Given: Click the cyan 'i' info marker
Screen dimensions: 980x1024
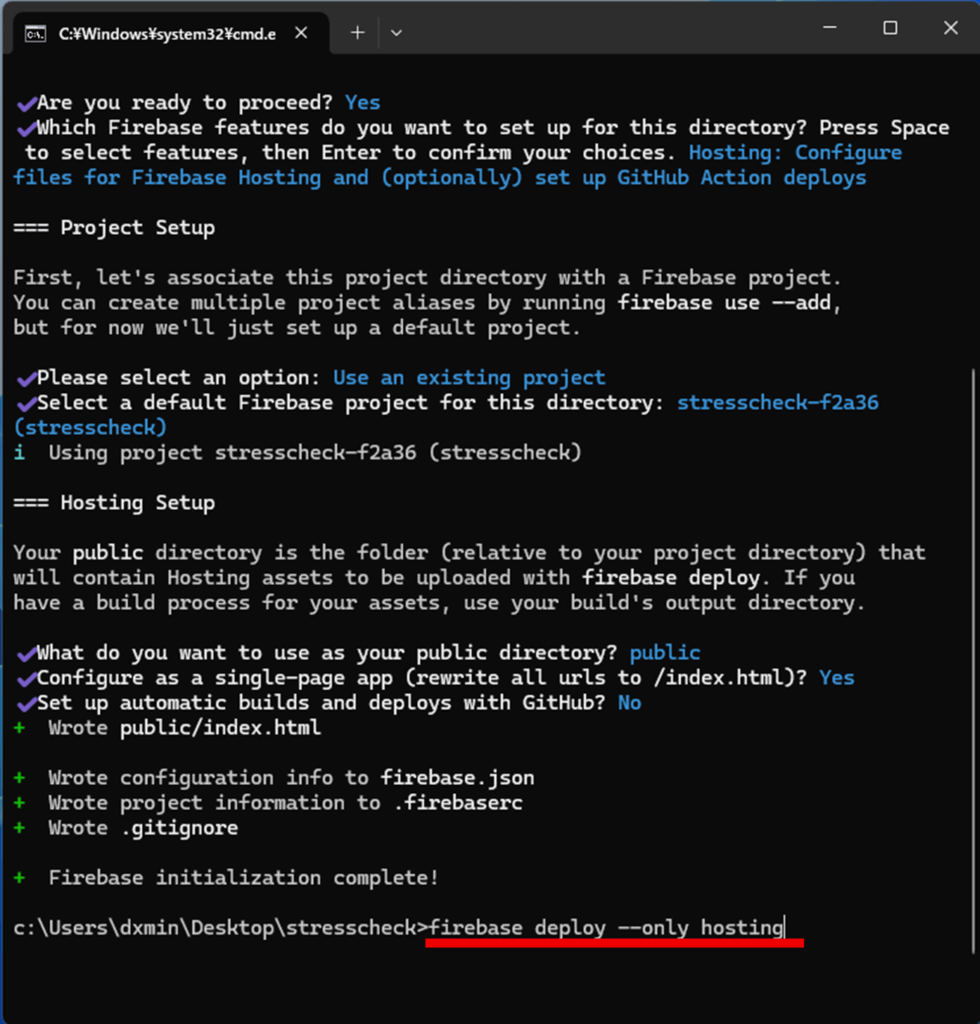Looking at the screenshot, I should (20, 453).
